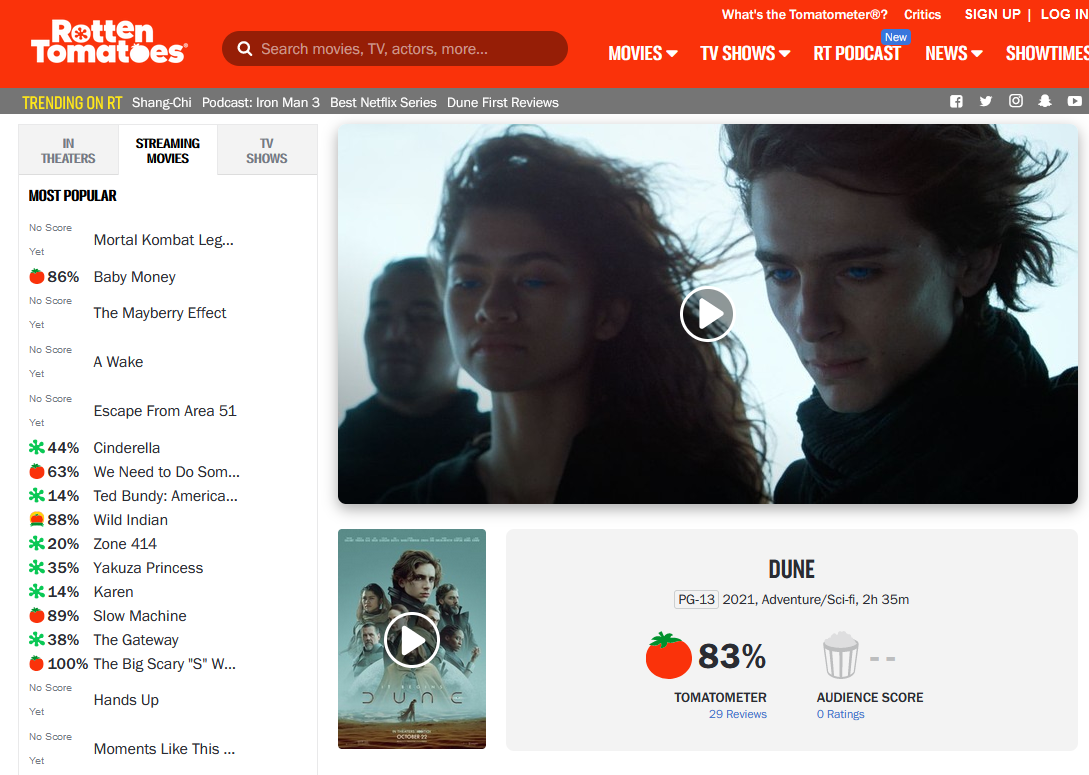
Task: Switch to the In Theaters tab
Action: click(68, 151)
